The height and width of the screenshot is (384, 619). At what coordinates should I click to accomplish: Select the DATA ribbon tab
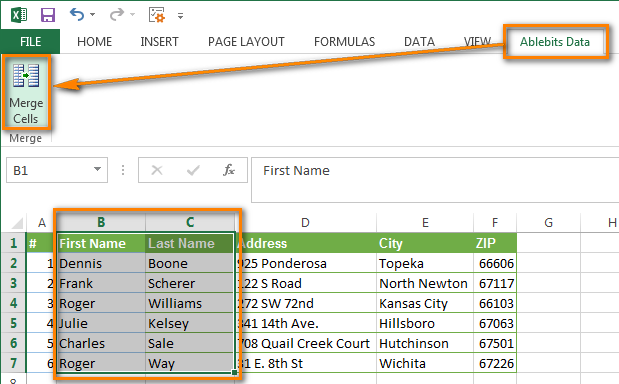tap(419, 41)
